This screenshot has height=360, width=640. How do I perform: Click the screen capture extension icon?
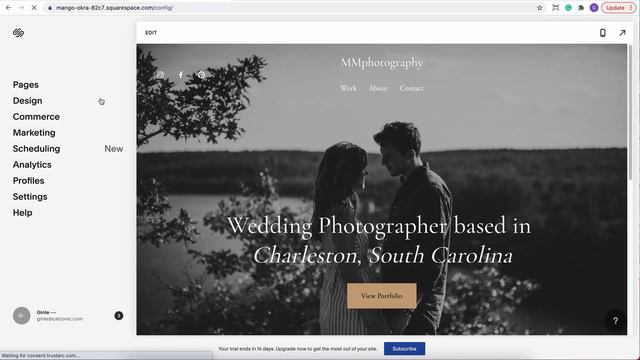(x=555, y=8)
